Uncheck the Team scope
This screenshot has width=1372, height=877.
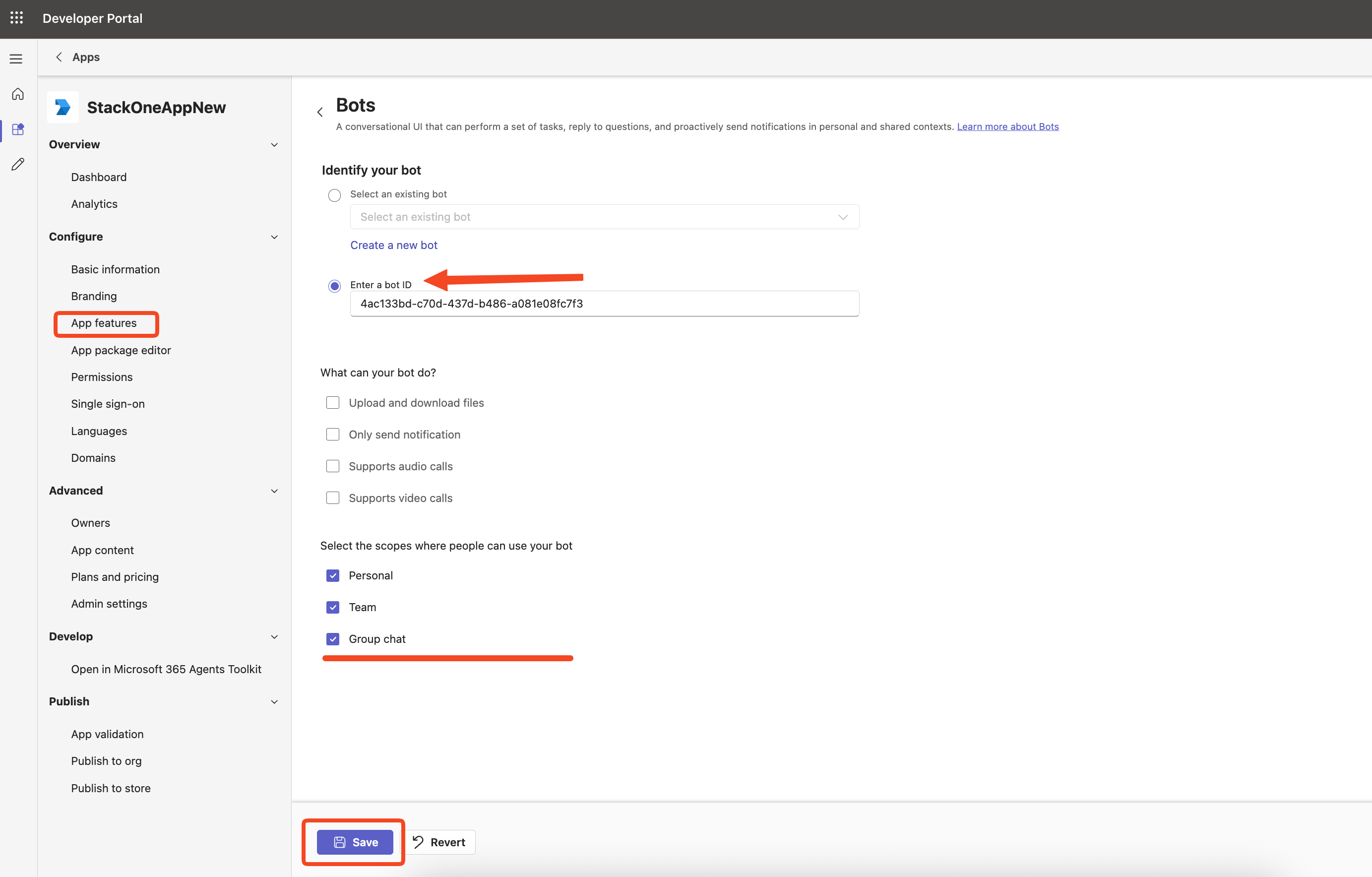(333, 608)
